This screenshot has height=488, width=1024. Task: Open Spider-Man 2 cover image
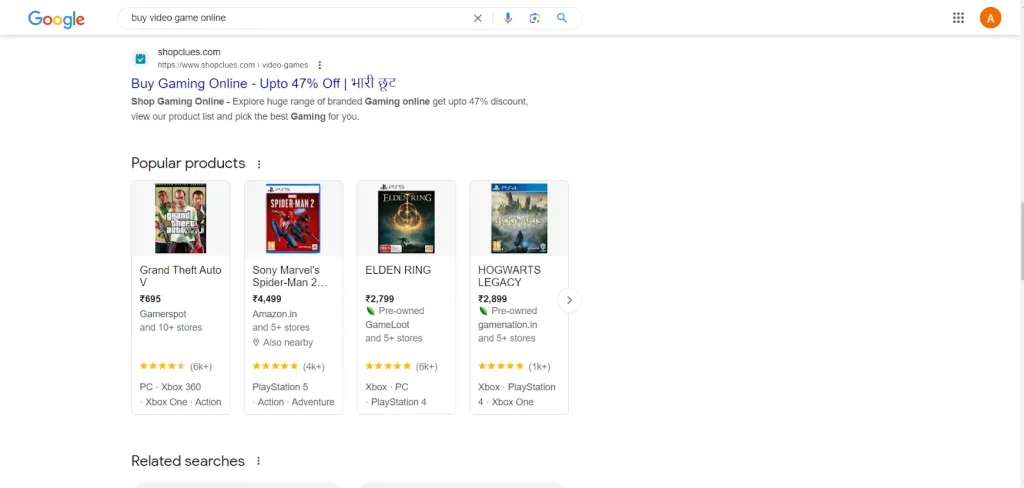pyautogui.click(x=293, y=218)
